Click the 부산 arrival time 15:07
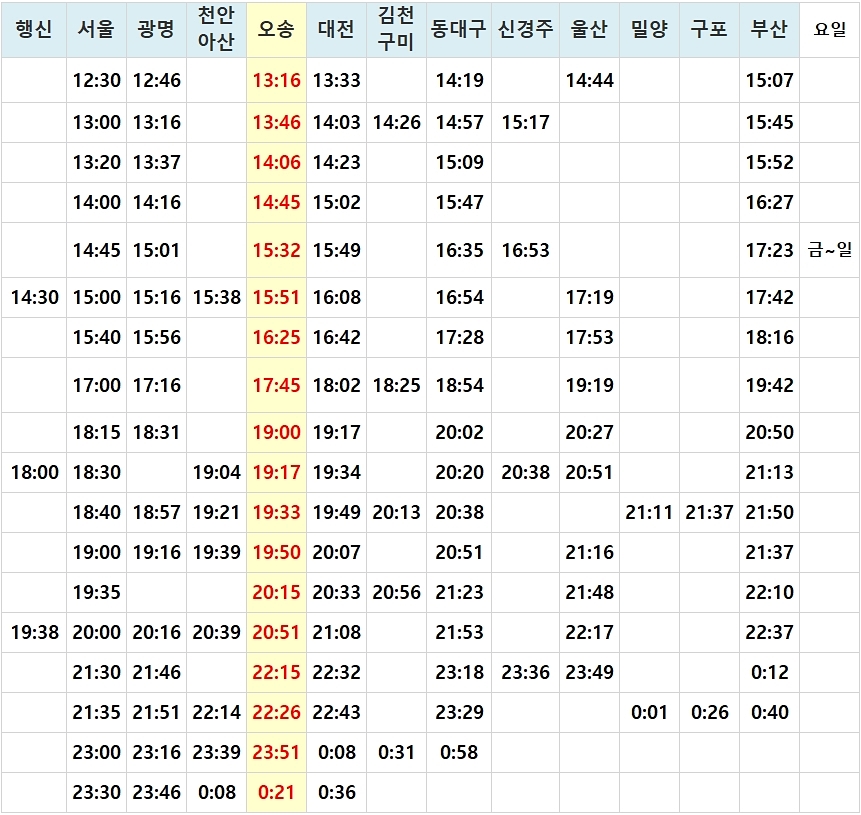 pyautogui.click(x=769, y=80)
